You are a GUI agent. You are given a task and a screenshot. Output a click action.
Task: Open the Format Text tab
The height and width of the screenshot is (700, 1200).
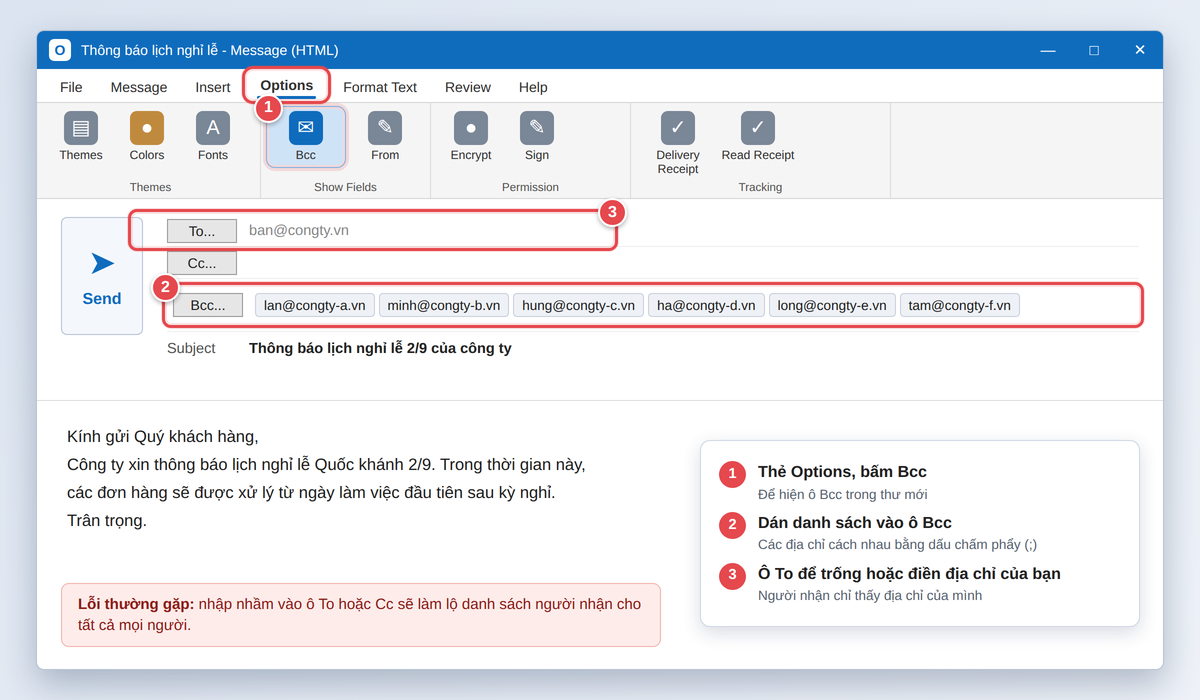380,87
